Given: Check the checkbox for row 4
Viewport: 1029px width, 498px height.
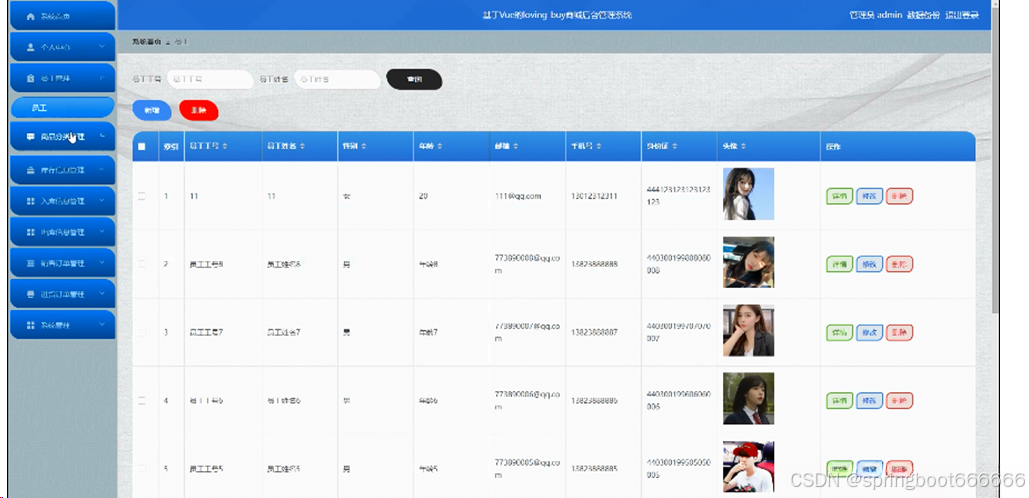Looking at the screenshot, I should tap(142, 400).
